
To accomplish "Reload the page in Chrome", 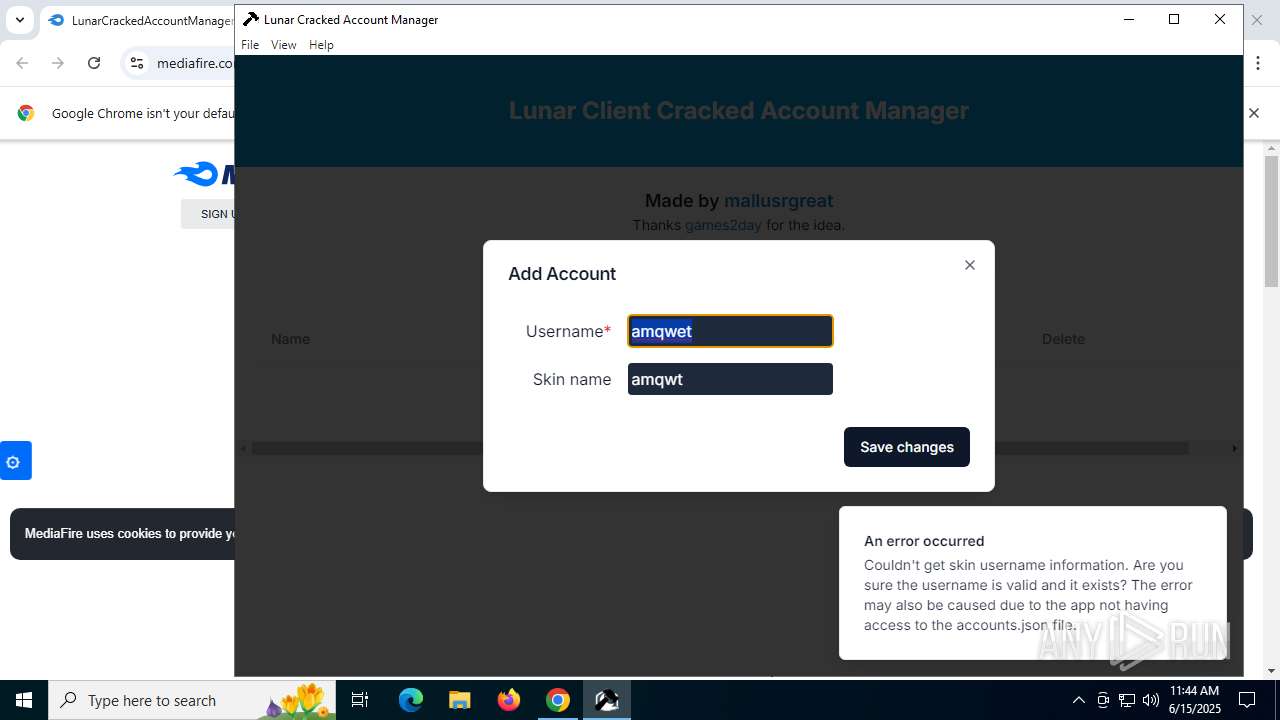I will [94, 63].
